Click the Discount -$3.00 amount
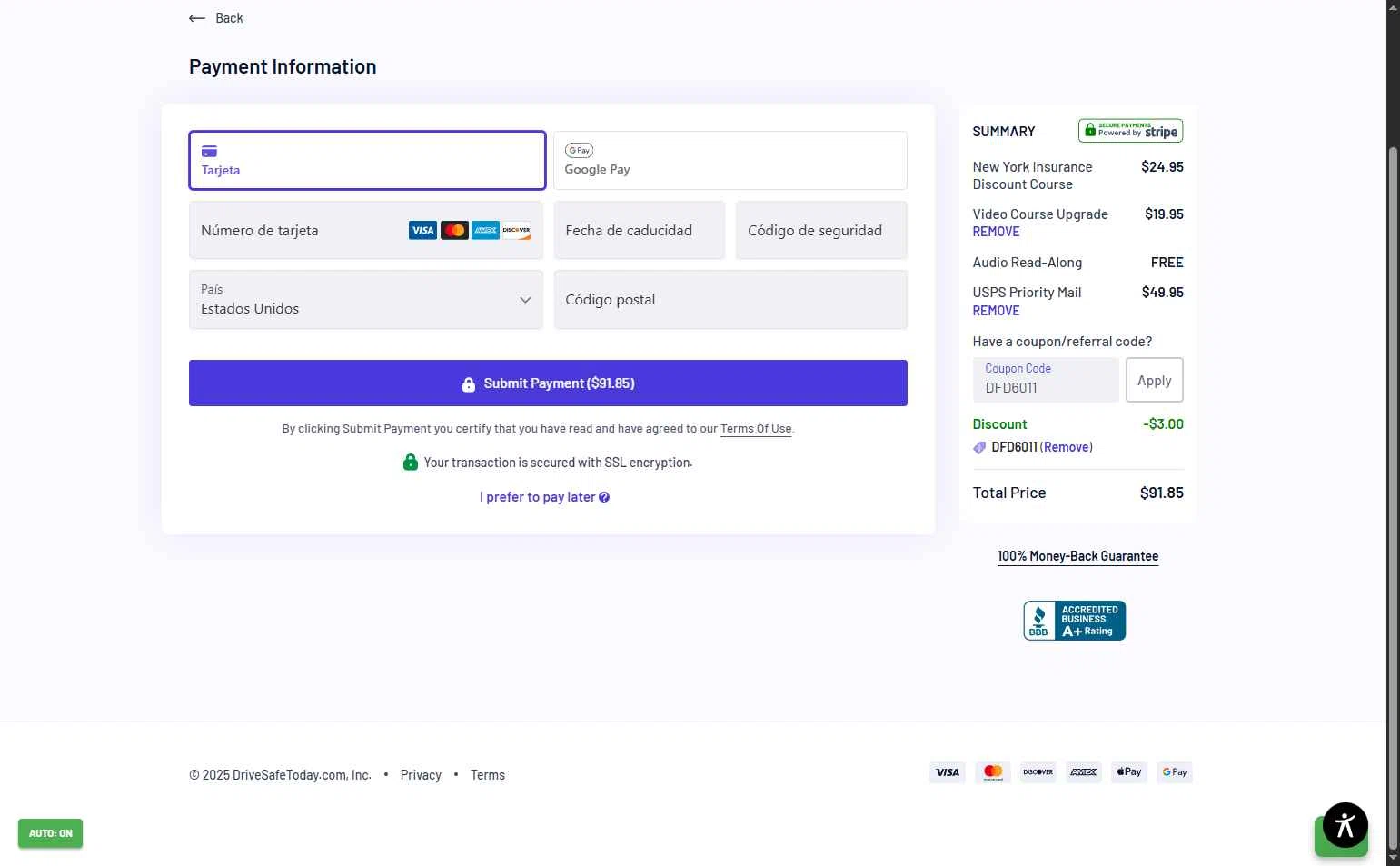Screen dimensions: 1400x866 [1163, 424]
